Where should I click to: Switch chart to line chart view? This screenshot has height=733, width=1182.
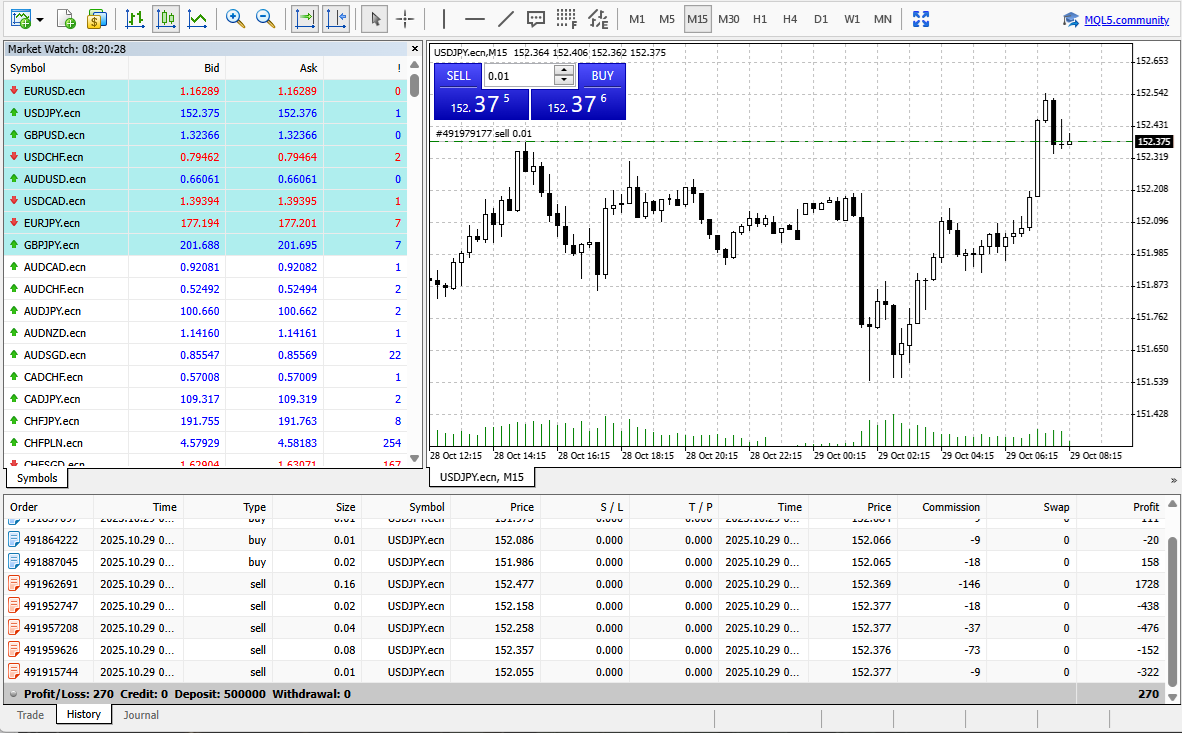point(198,19)
